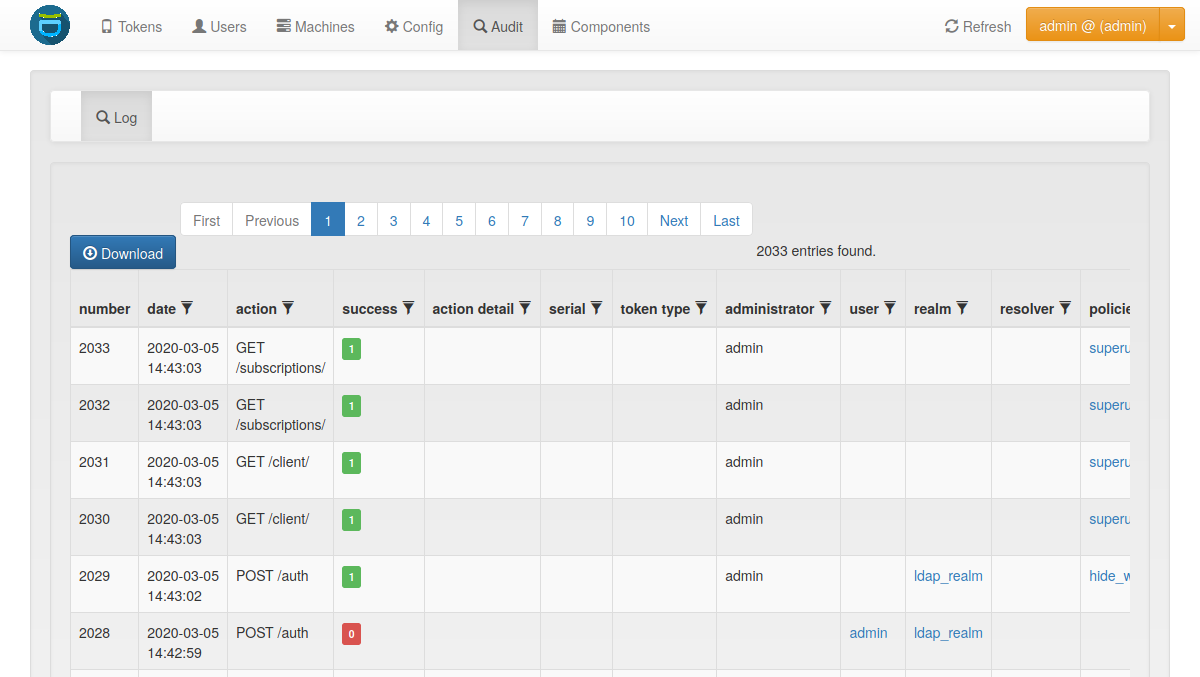Click the token type filter icon
Screen dimensions: 1200x677
click(x=701, y=308)
